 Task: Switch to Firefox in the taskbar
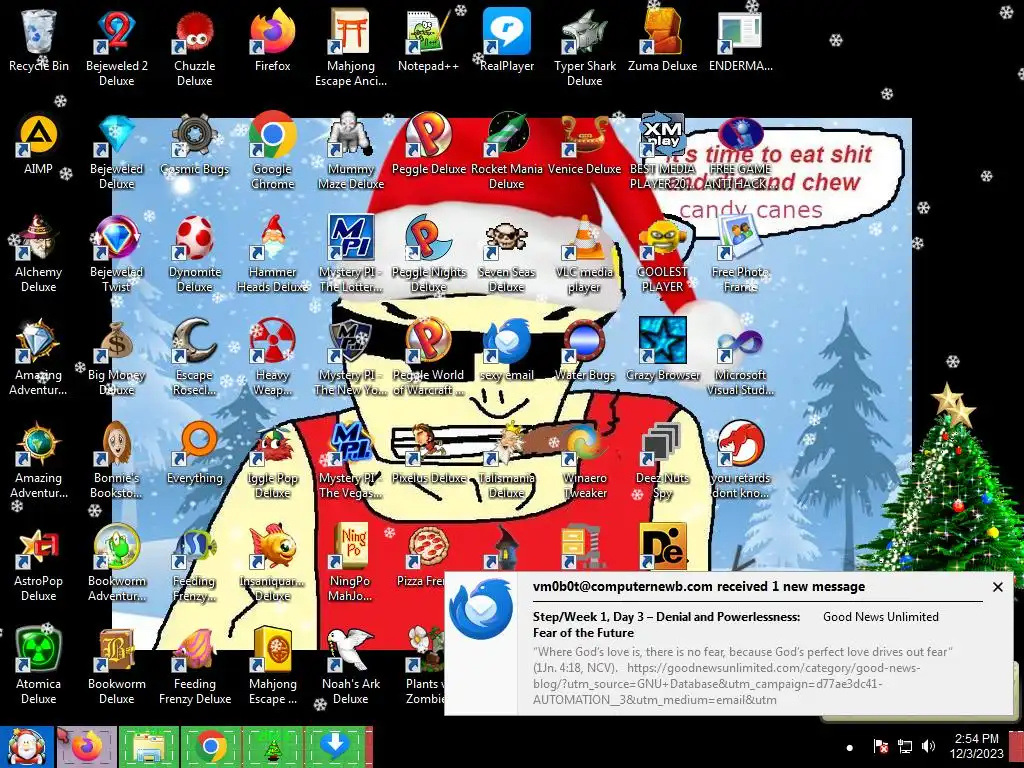coord(87,747)
